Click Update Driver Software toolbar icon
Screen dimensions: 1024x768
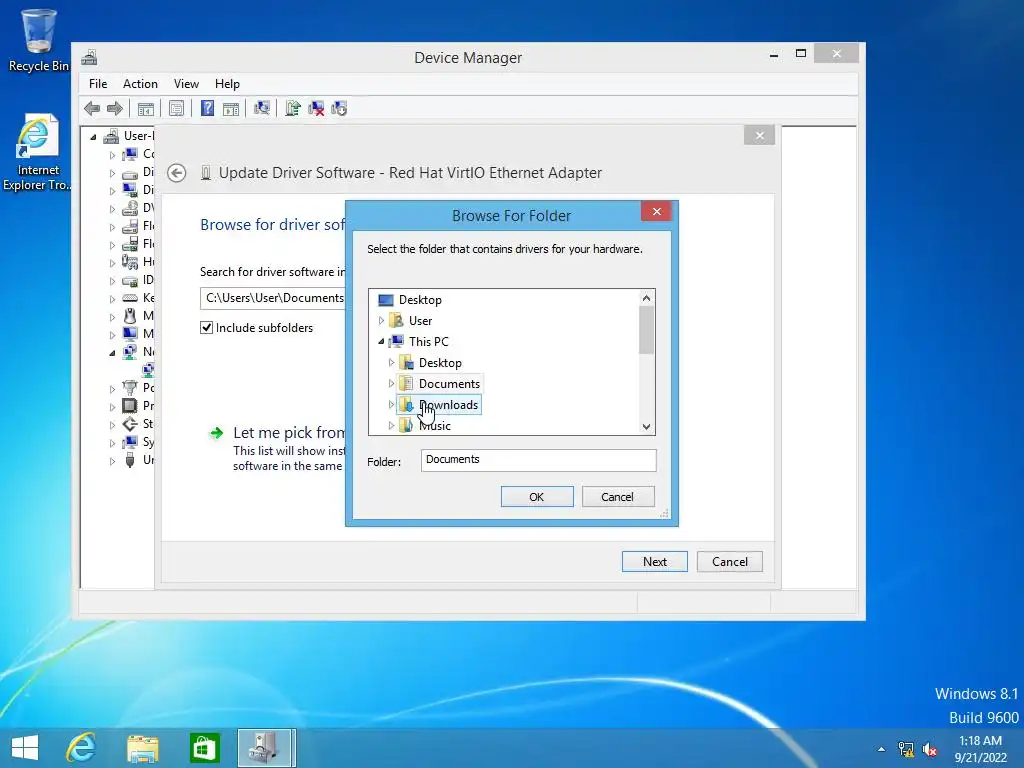(293, 108)
